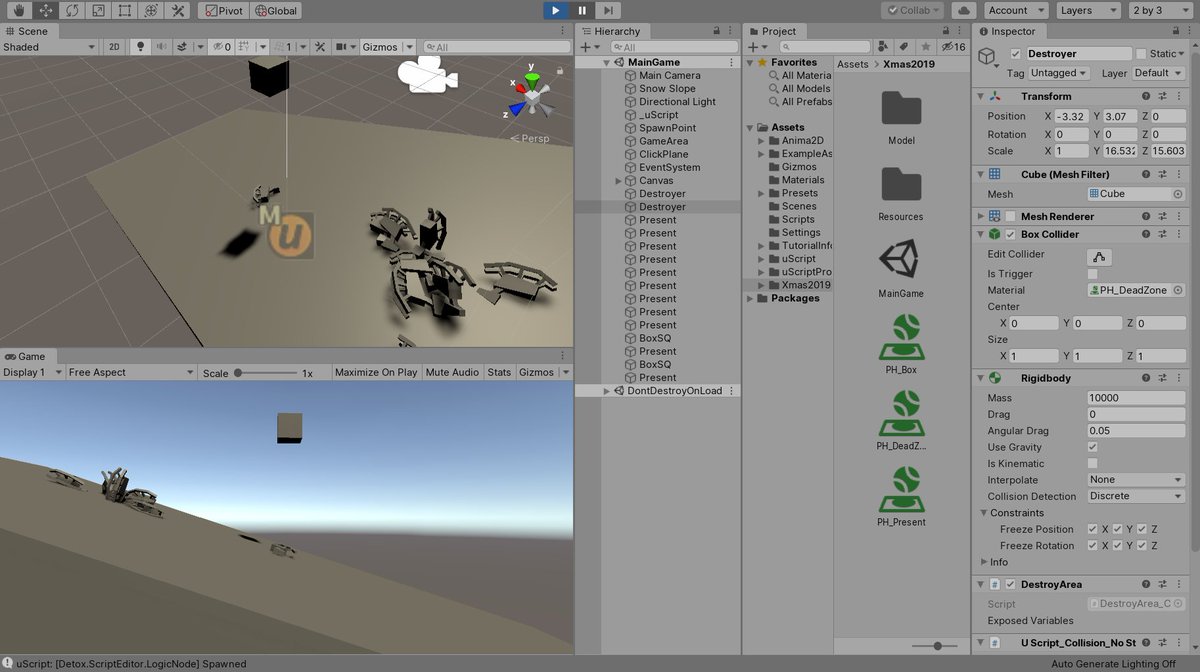This screenshot has width=1200, height=672.
Task: Open the Interpolate None dropdown
Action: pos(1136,480)
